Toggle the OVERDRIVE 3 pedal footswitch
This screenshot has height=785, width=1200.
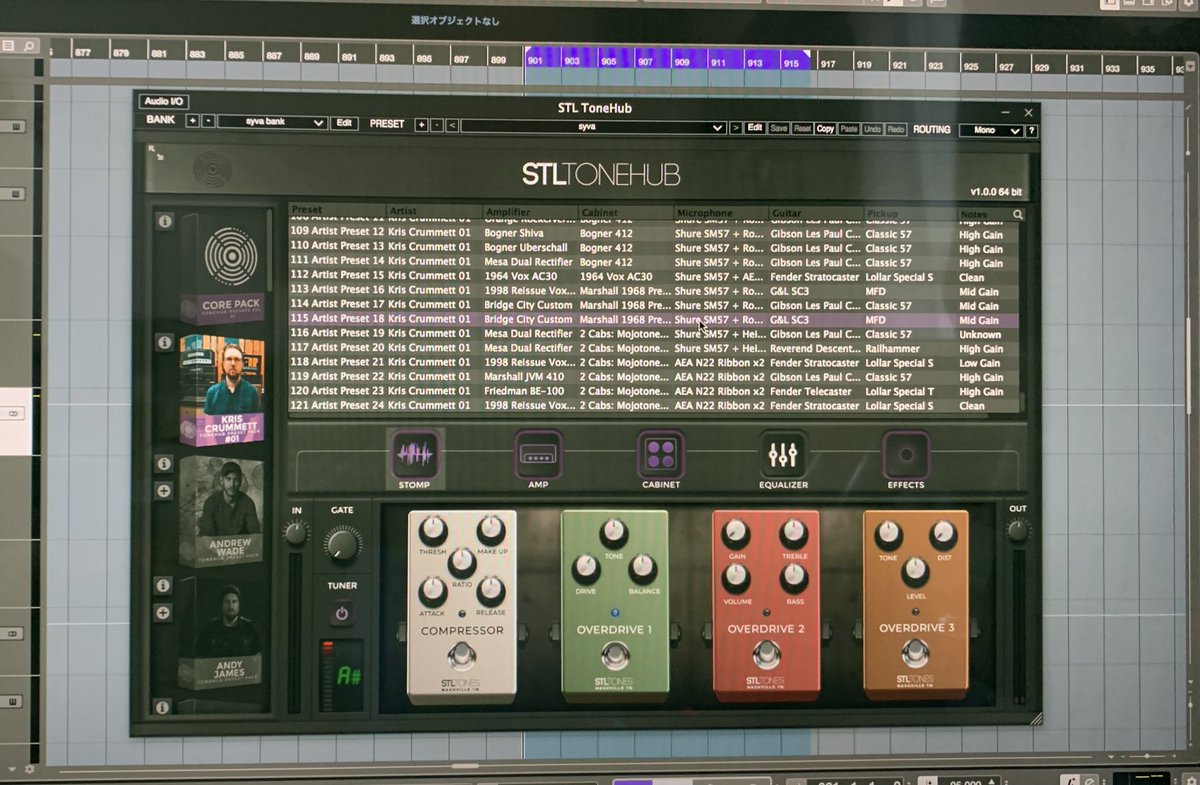coord(915,654)
